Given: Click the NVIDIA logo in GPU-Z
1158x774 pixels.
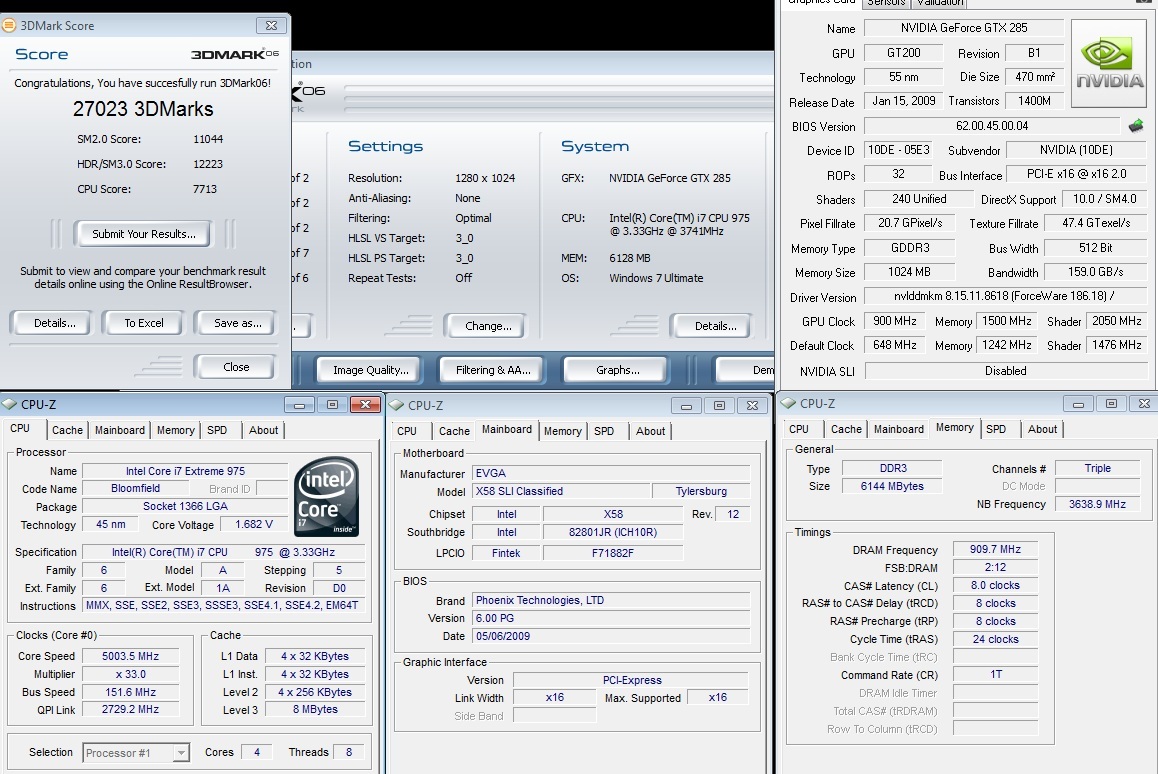Looking at the screenshot, I should (1109, 64).
